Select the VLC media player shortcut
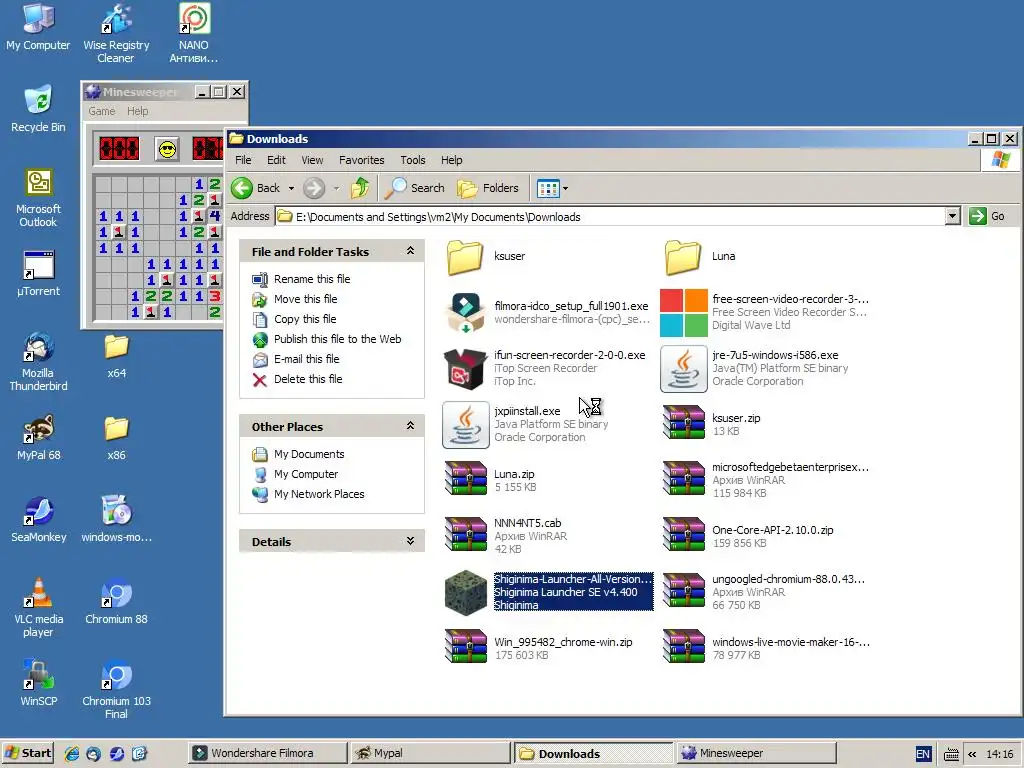 coord(38,607)
